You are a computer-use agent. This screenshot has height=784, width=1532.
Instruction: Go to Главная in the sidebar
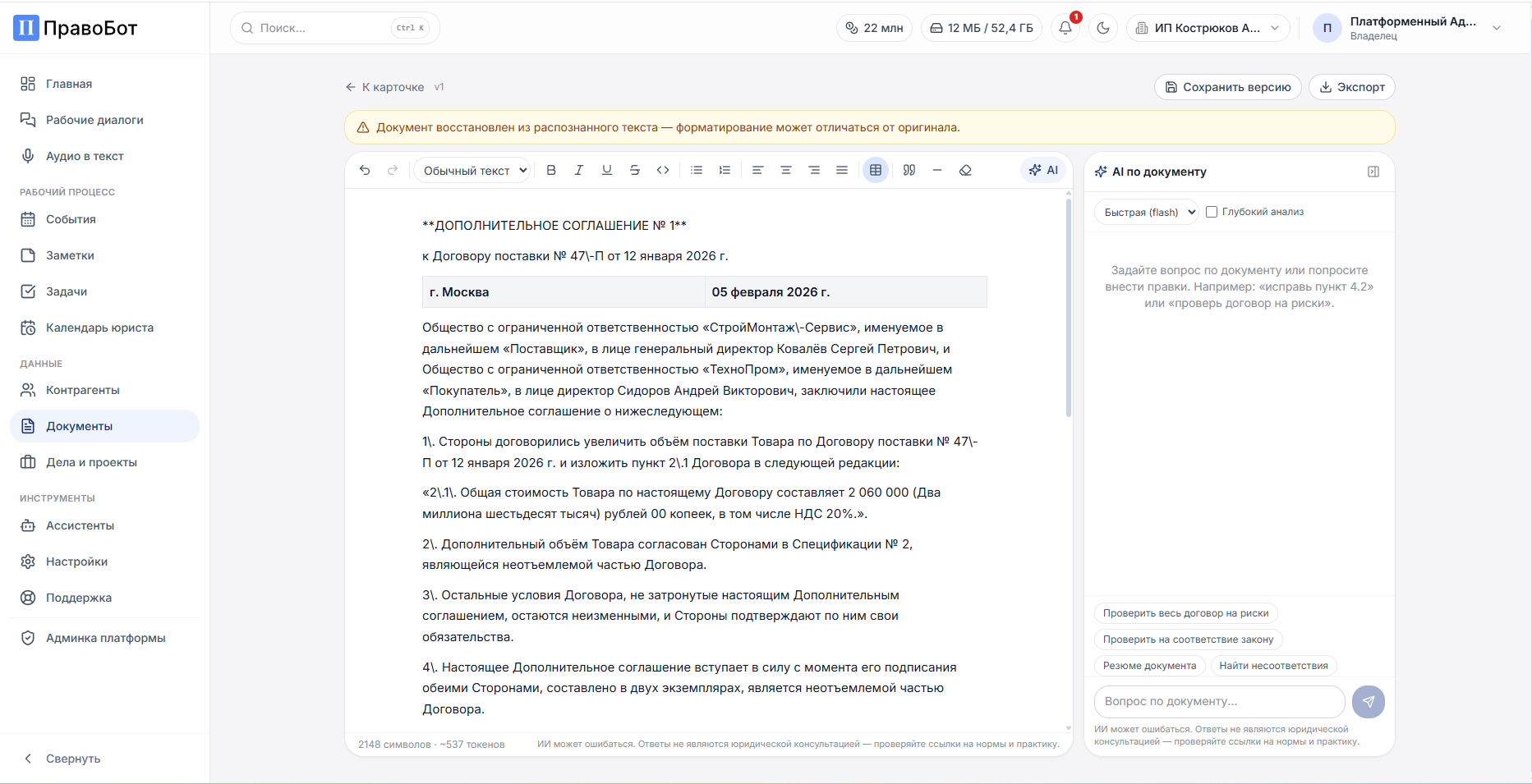pos(104,84)
